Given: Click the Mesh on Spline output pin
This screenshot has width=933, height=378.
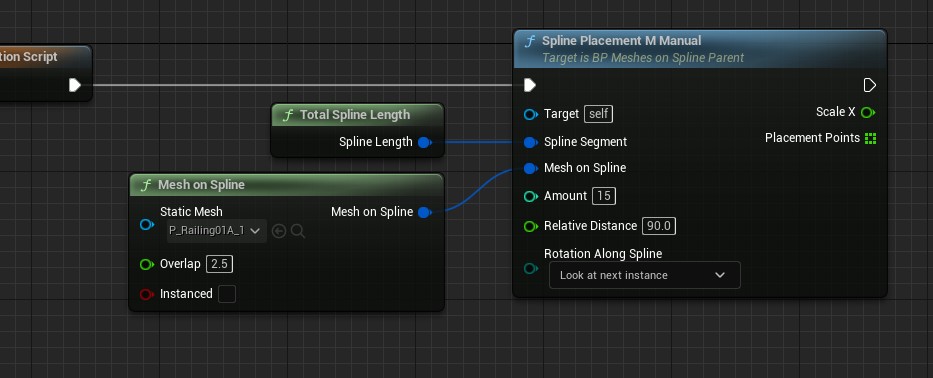Looking at the screenshot, I should (424, 212).
